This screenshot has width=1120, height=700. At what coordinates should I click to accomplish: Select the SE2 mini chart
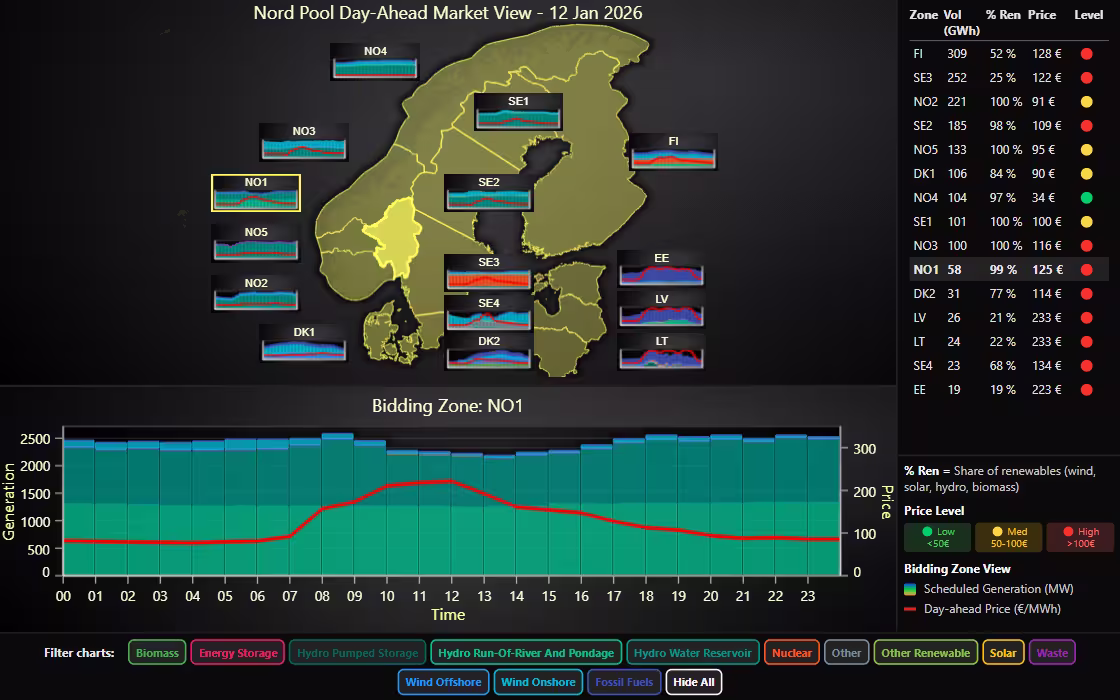489,193
